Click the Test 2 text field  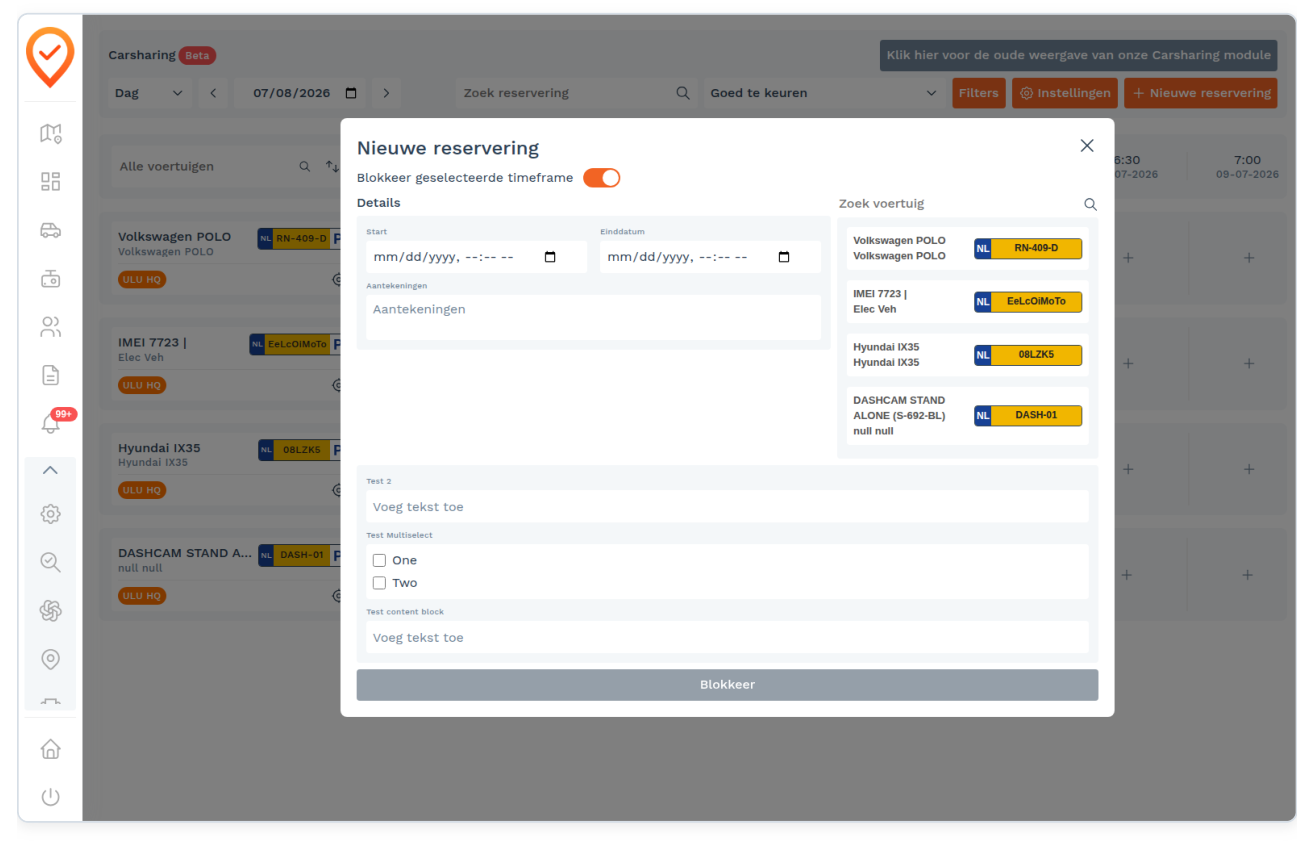pos(727,507)
